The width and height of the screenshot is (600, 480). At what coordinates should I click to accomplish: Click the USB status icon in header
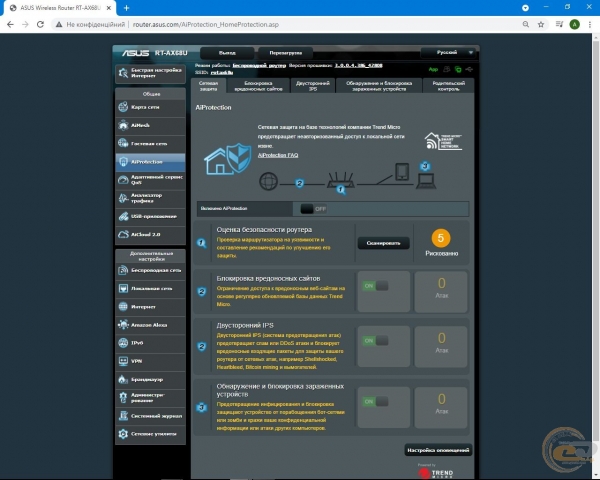pos(469,69)
